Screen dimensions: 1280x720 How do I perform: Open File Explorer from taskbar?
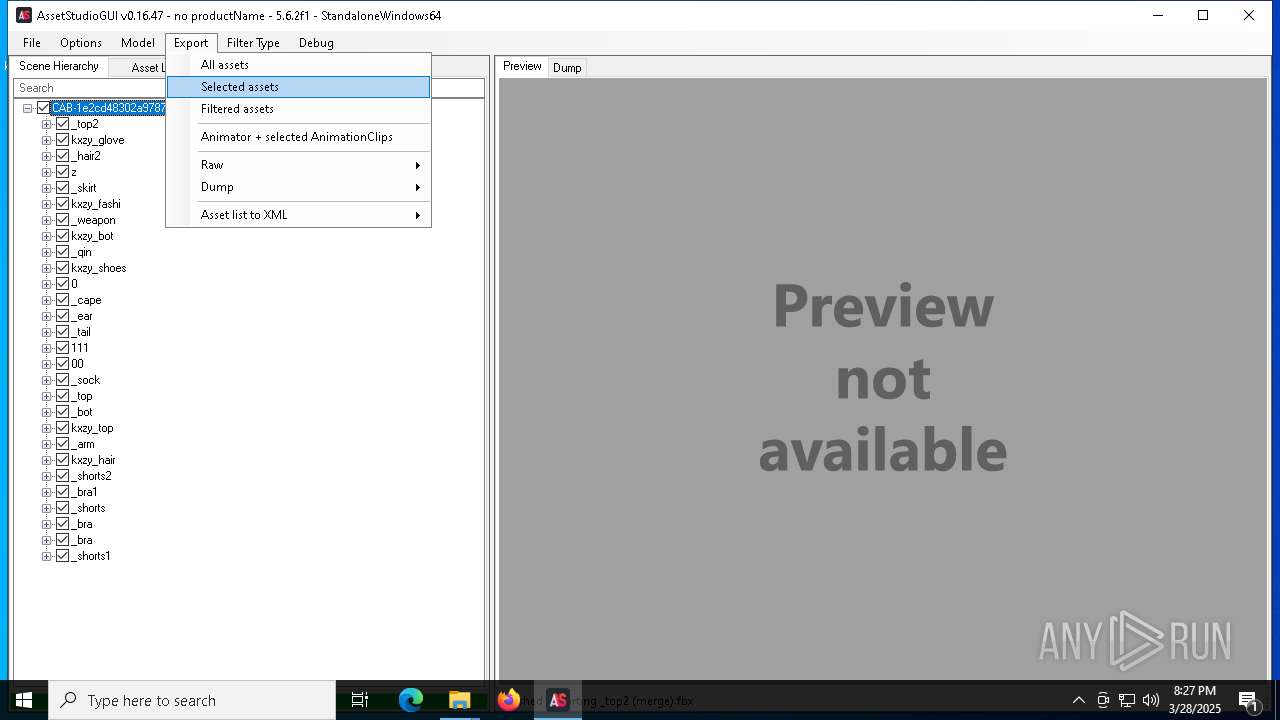(460, 700)
